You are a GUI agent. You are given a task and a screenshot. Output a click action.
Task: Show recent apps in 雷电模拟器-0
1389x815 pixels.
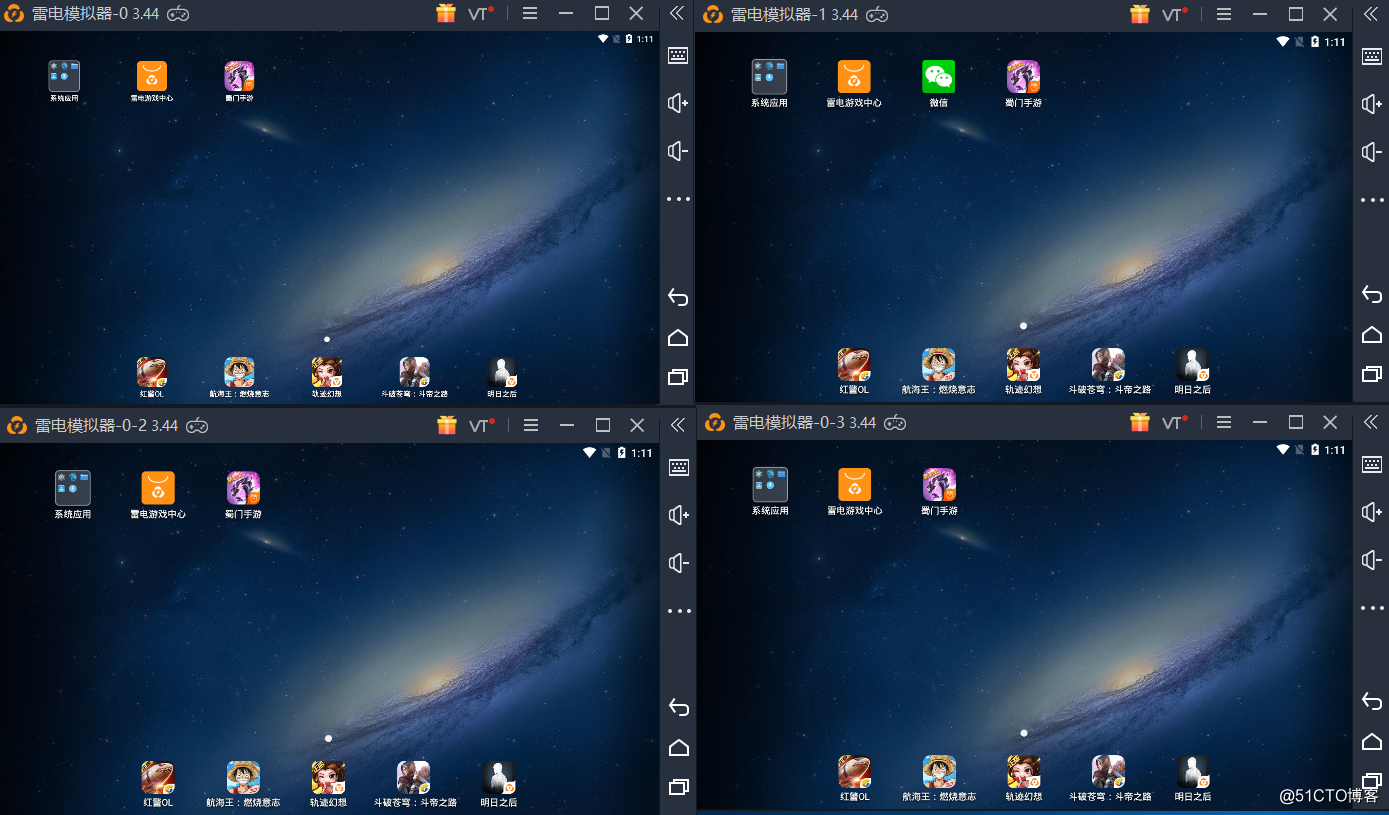(x=678, y=377)
